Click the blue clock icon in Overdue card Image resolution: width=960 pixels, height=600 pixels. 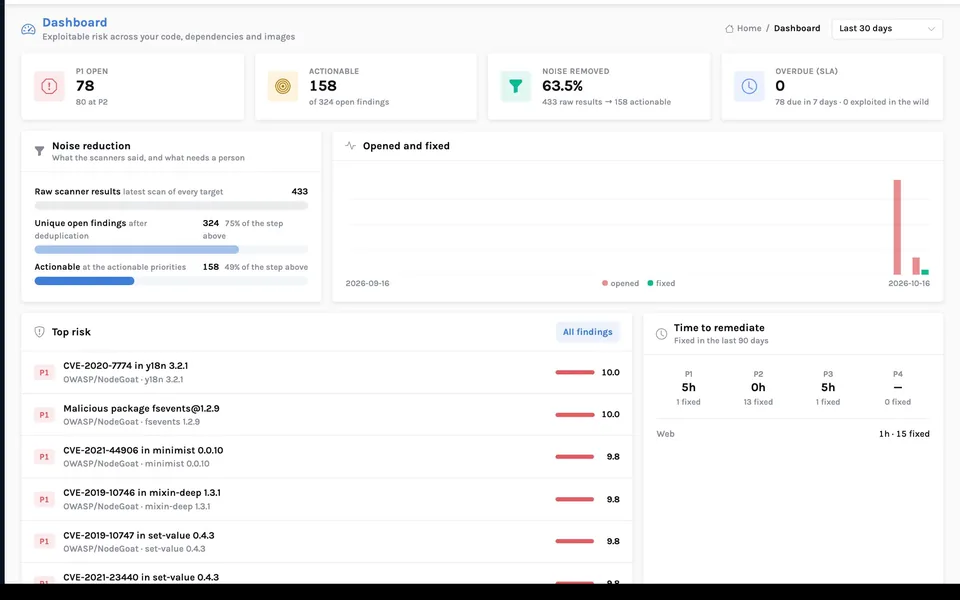749,86
